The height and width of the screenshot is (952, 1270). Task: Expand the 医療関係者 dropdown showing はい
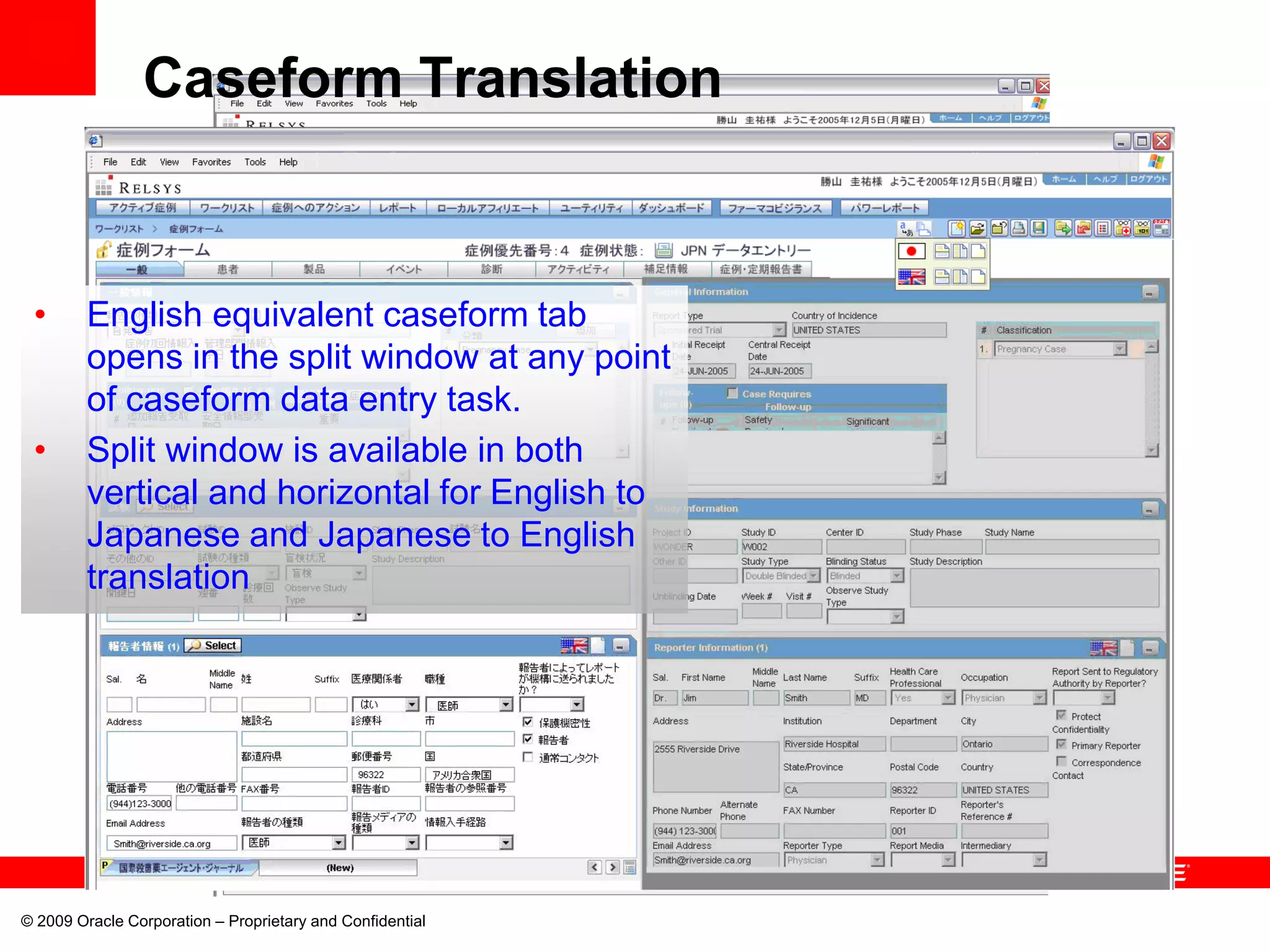412,705
